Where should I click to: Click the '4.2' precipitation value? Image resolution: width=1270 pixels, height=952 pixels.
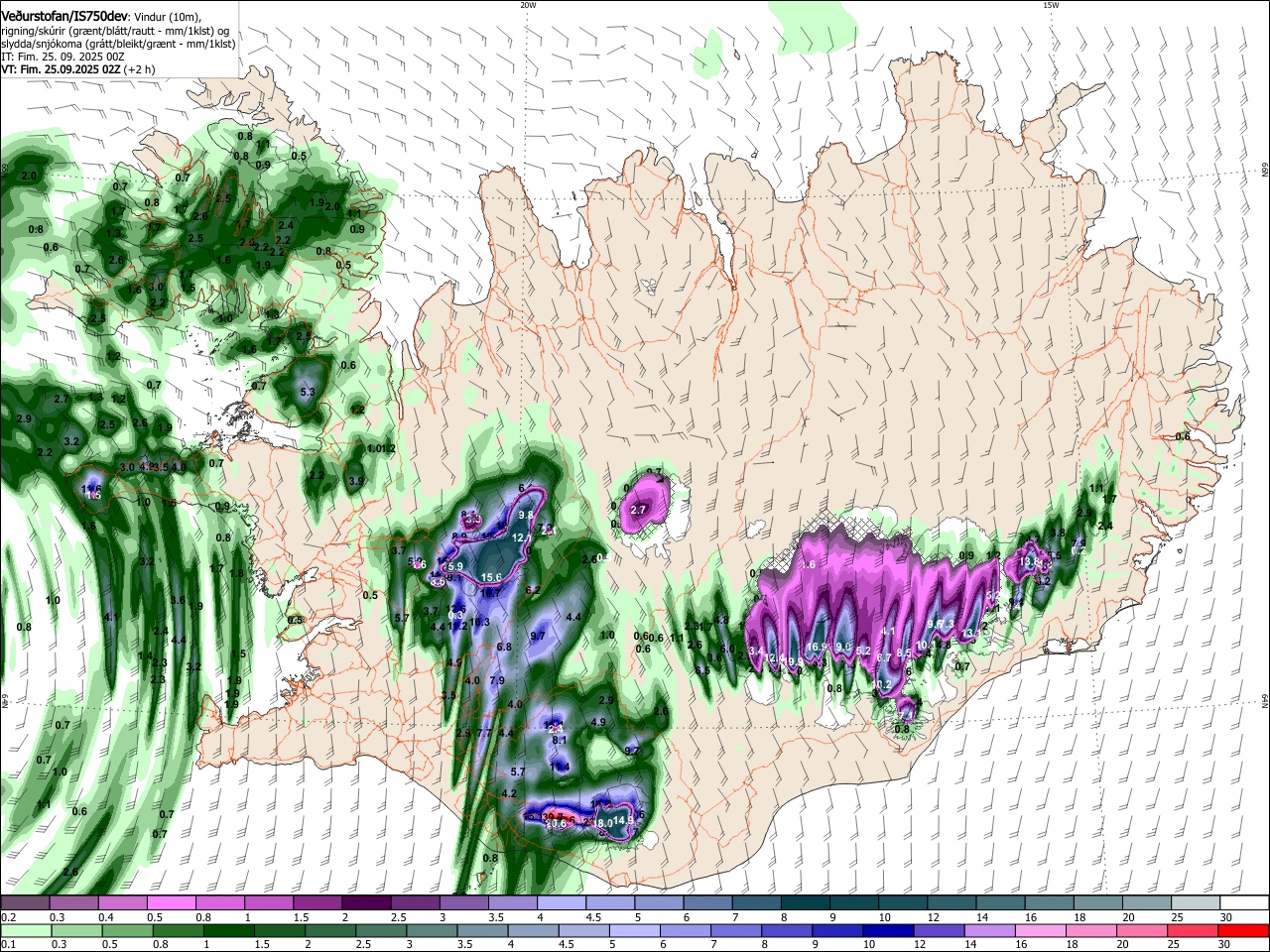[509, 793]
